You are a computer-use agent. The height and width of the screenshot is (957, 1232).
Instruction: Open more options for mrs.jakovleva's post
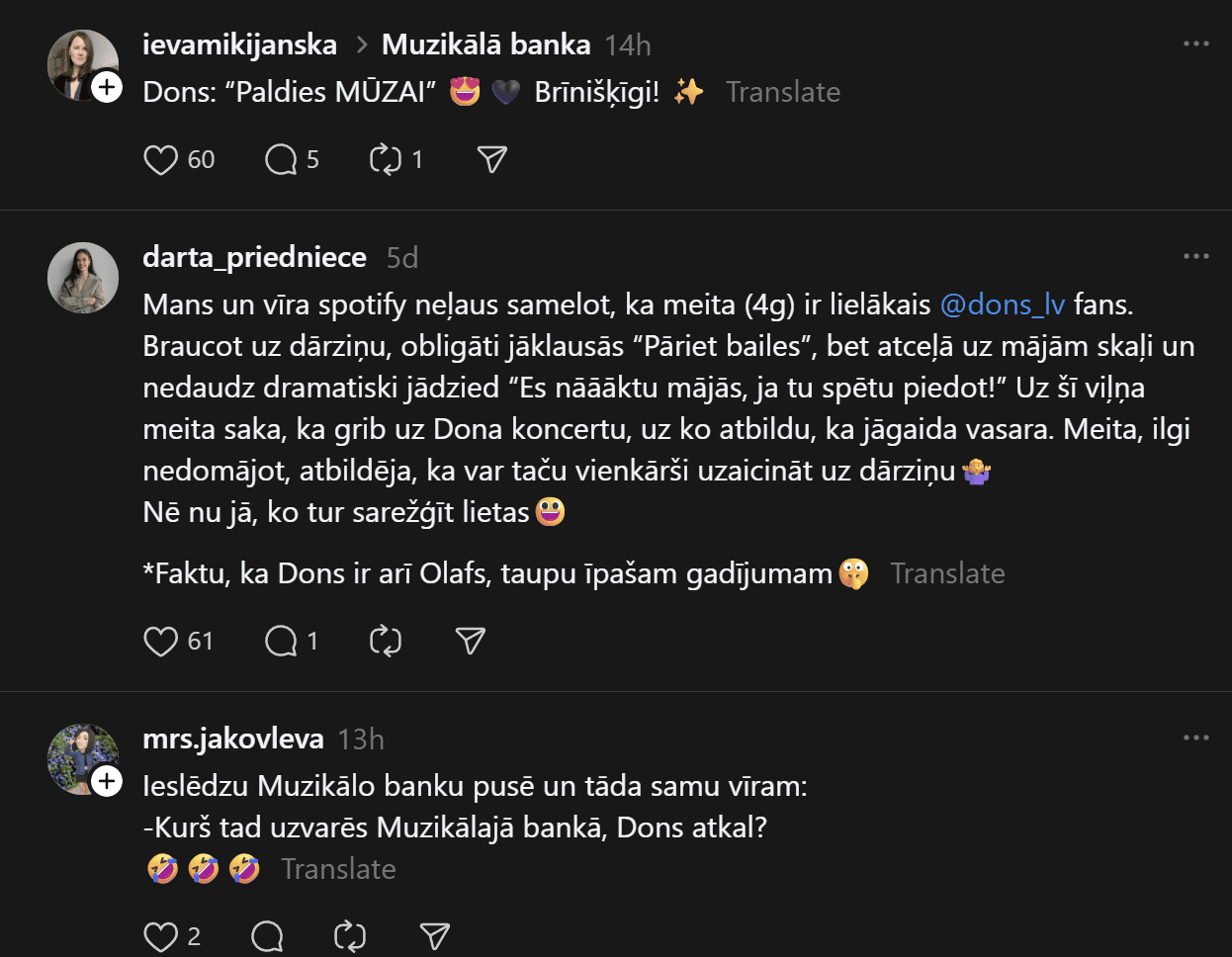(1195, 739)
